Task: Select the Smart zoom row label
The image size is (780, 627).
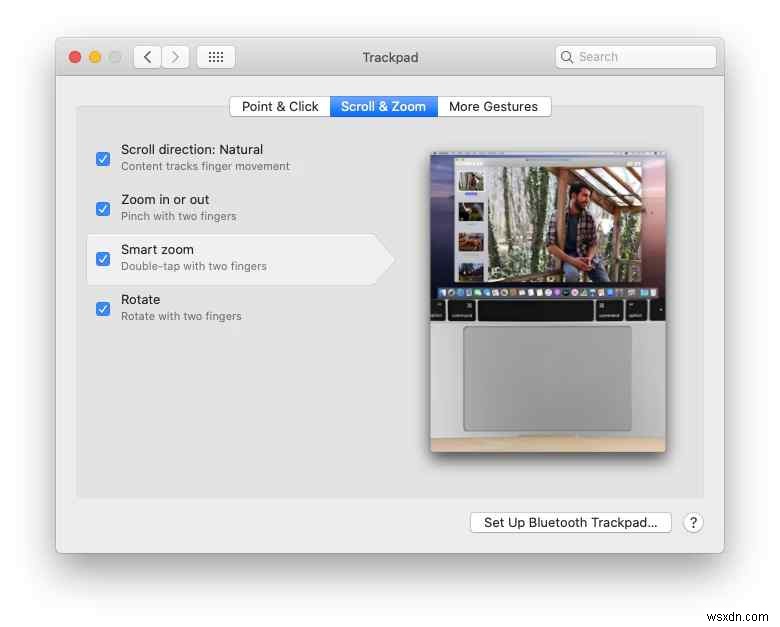Action: [157, 249]
